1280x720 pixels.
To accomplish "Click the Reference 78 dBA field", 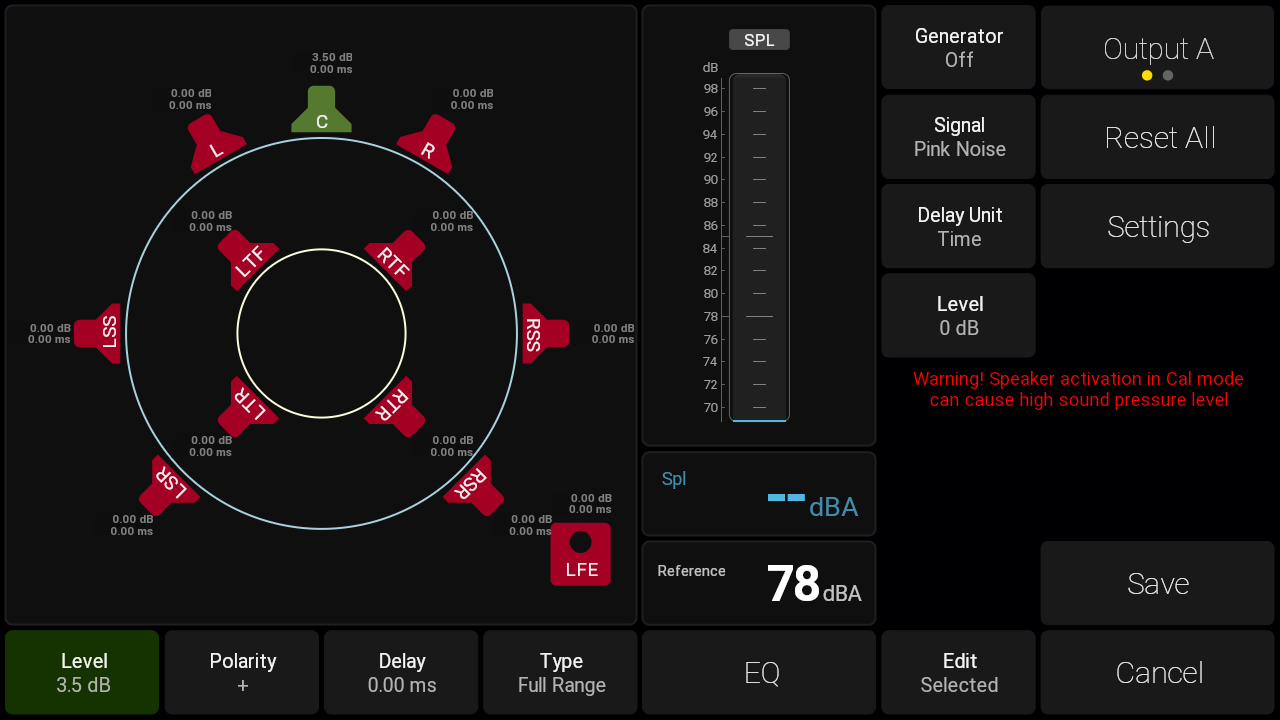I will point(758,583).
